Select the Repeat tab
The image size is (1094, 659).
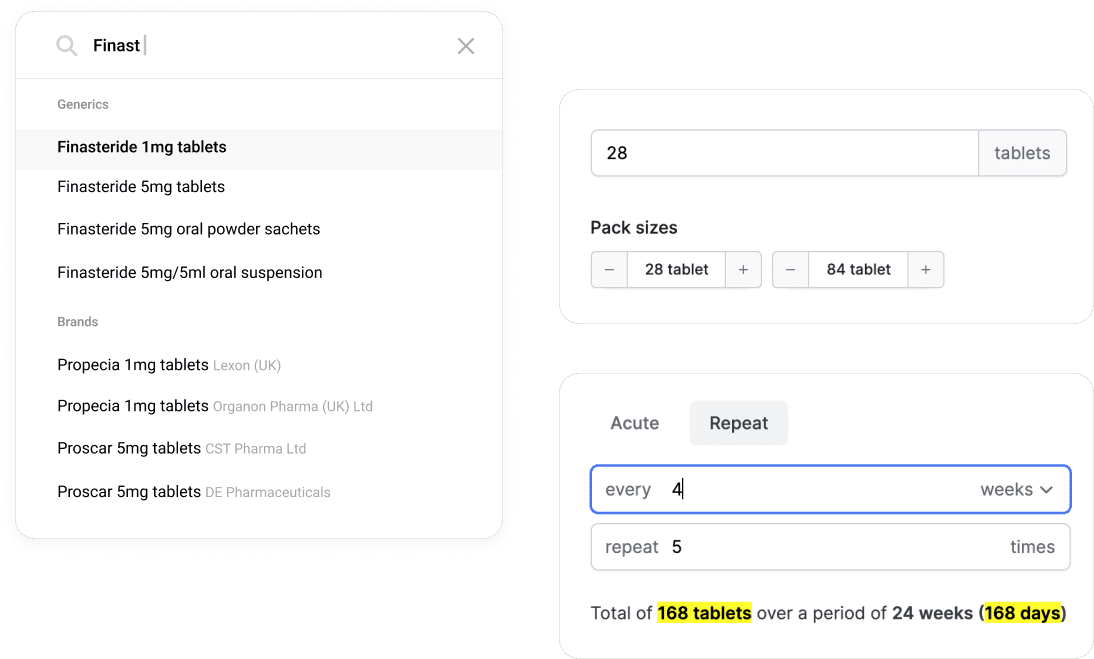click(739, 423)
